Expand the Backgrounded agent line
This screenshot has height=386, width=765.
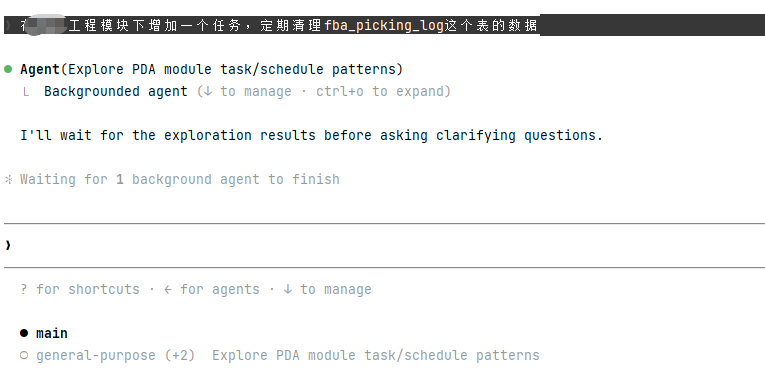[116, 92]
